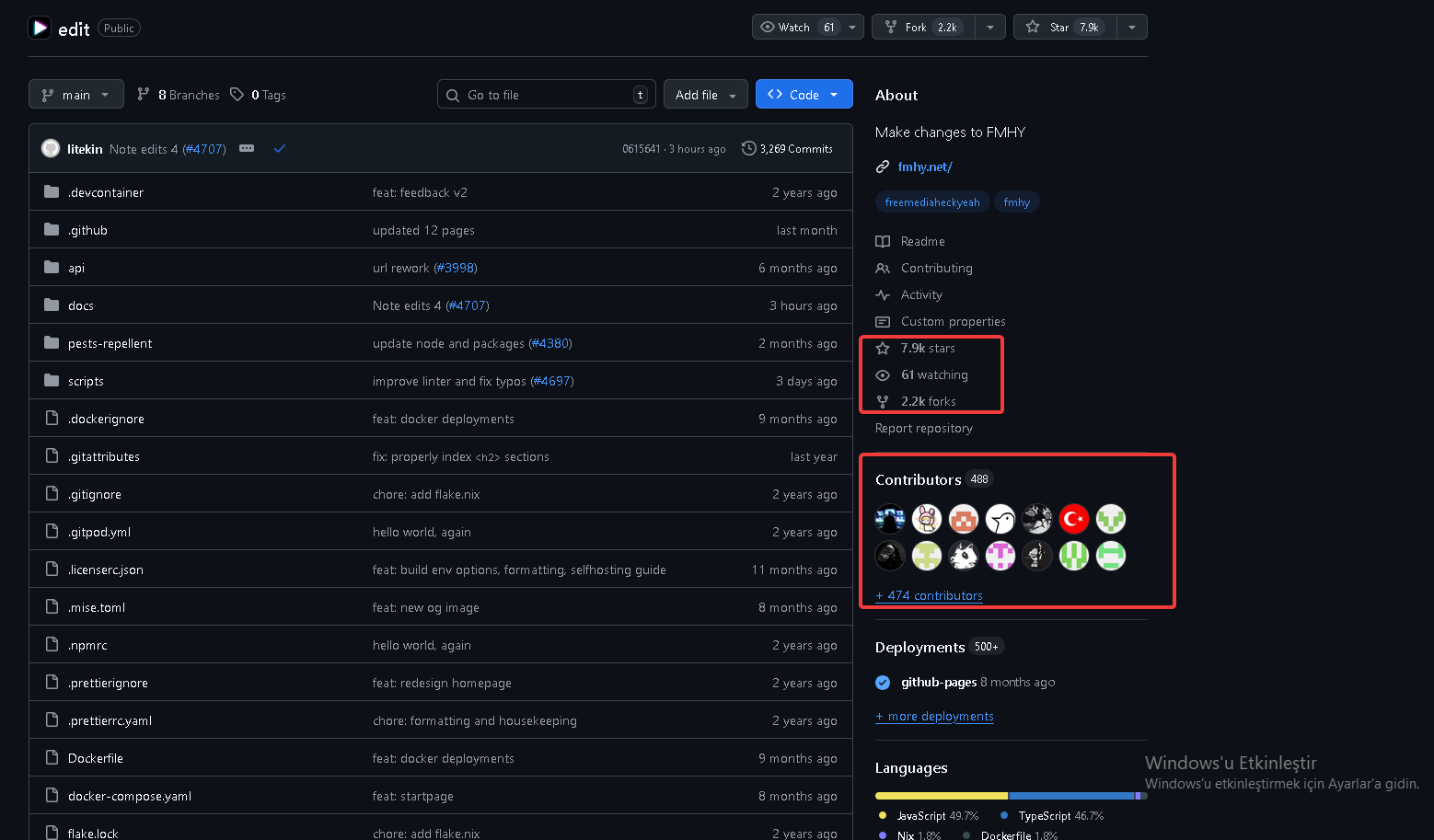Click the commit status check mark icon
This screenshot has height=840, width=1434.
pos(280,148)
